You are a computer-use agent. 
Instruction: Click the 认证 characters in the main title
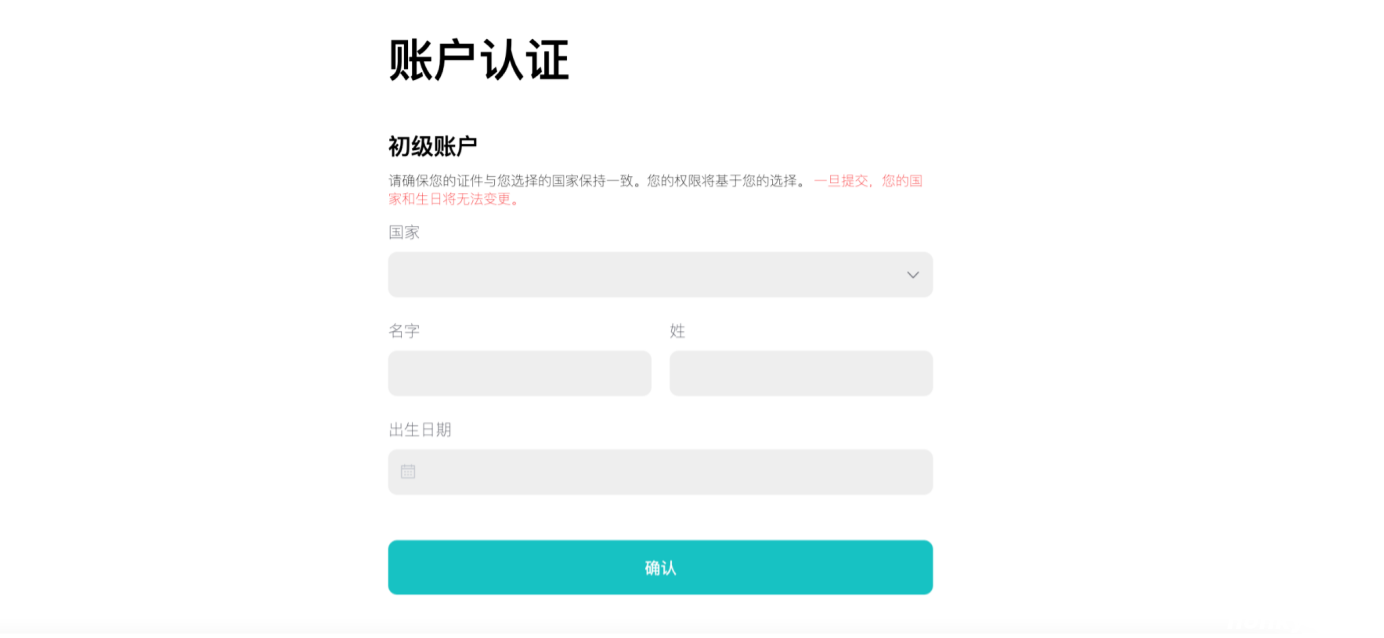tap(525, 60)
